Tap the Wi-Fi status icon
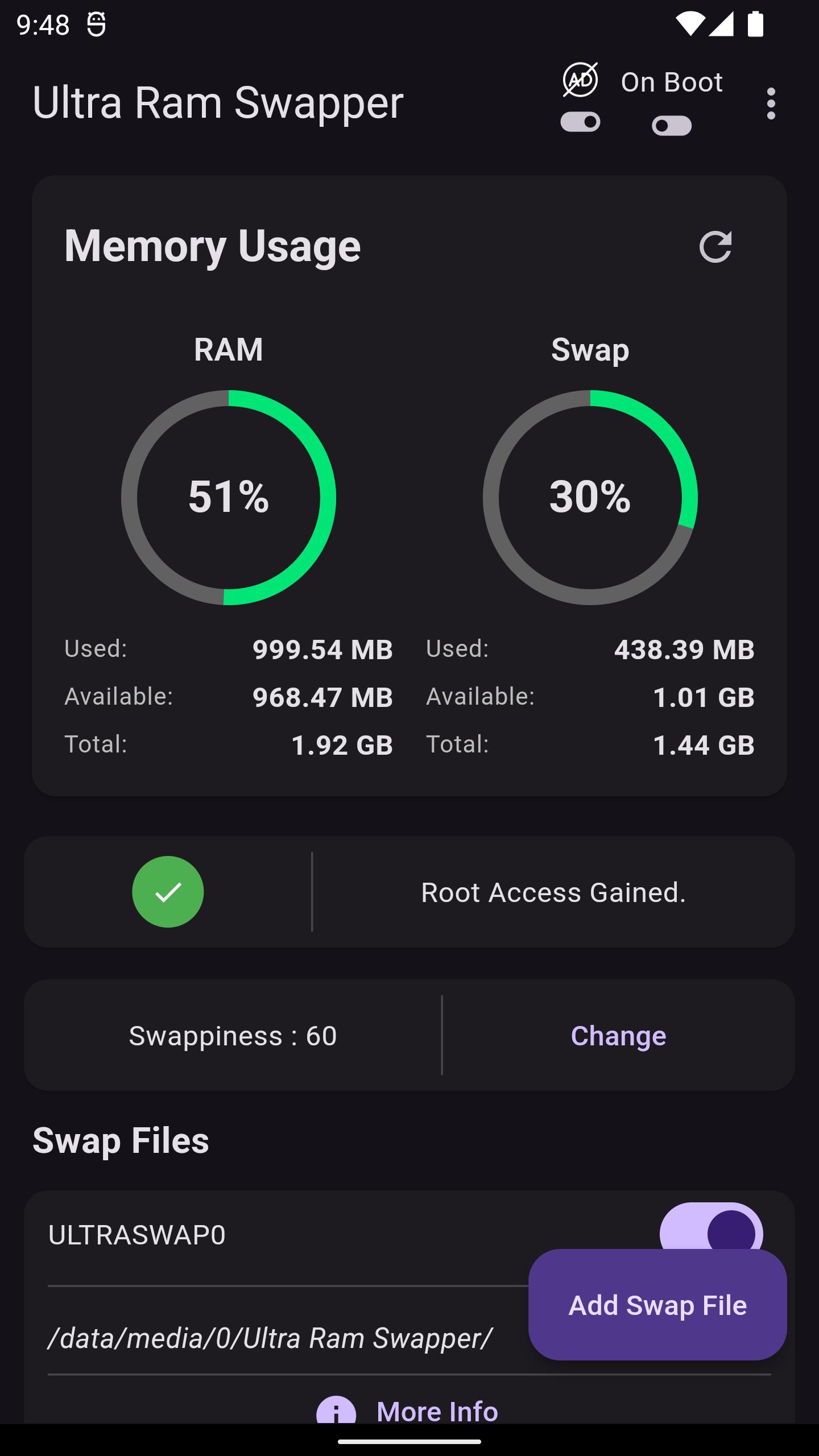Viewport: 819px width, 1456px height. 689,24
